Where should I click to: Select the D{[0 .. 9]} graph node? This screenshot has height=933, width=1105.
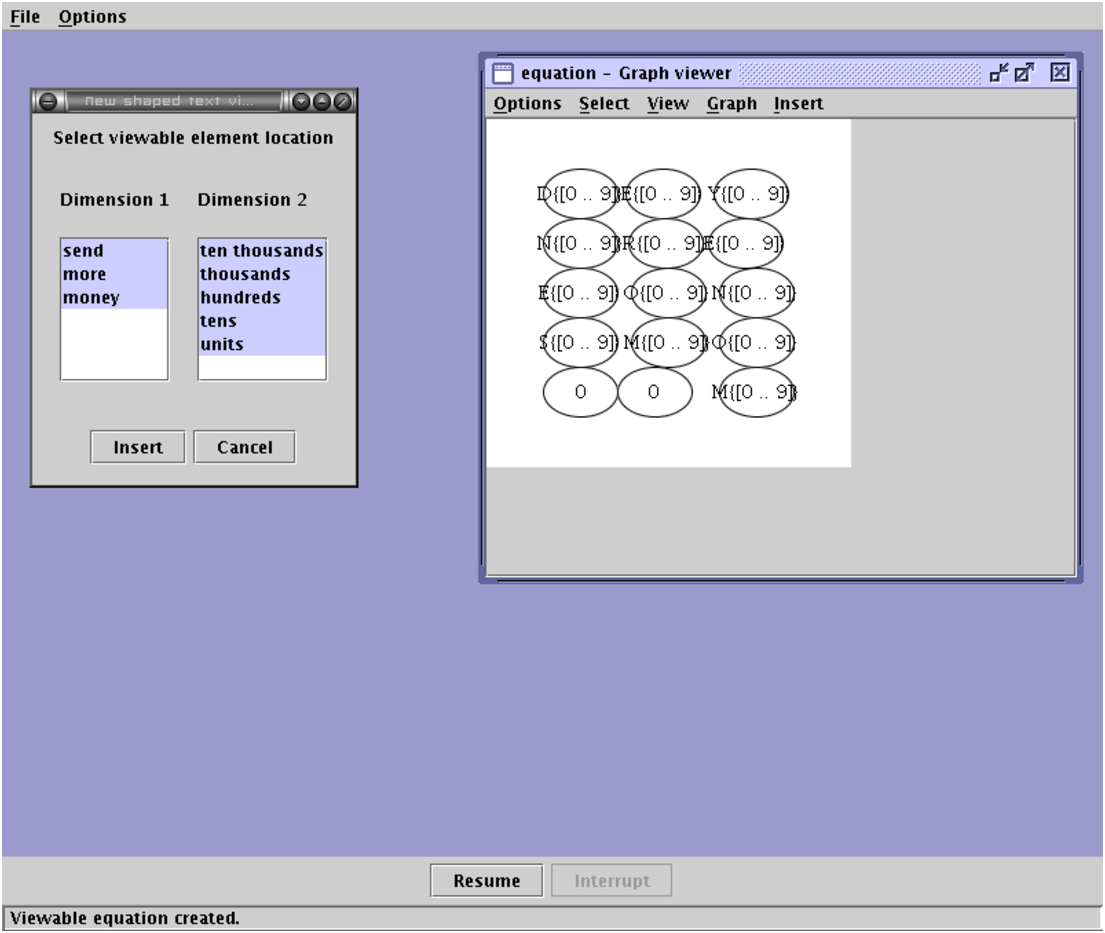(x=580, y=194)
